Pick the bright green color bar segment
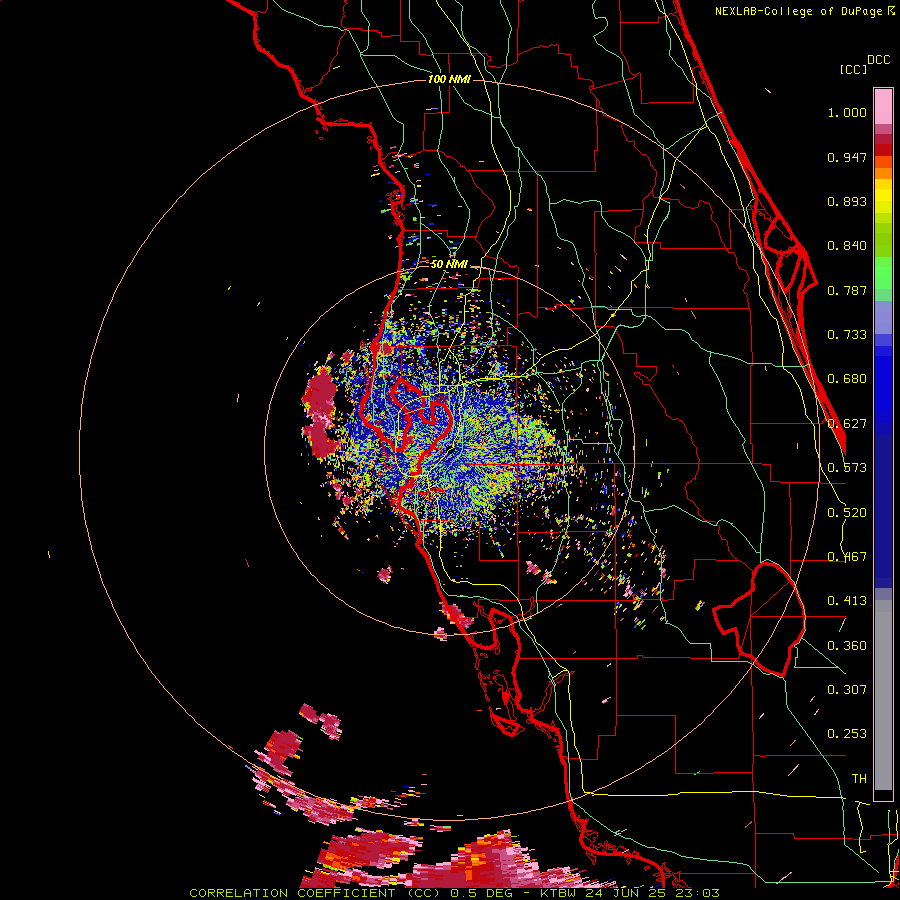The width and height of the screenshot is (900, 900). (x=883, y=273)
